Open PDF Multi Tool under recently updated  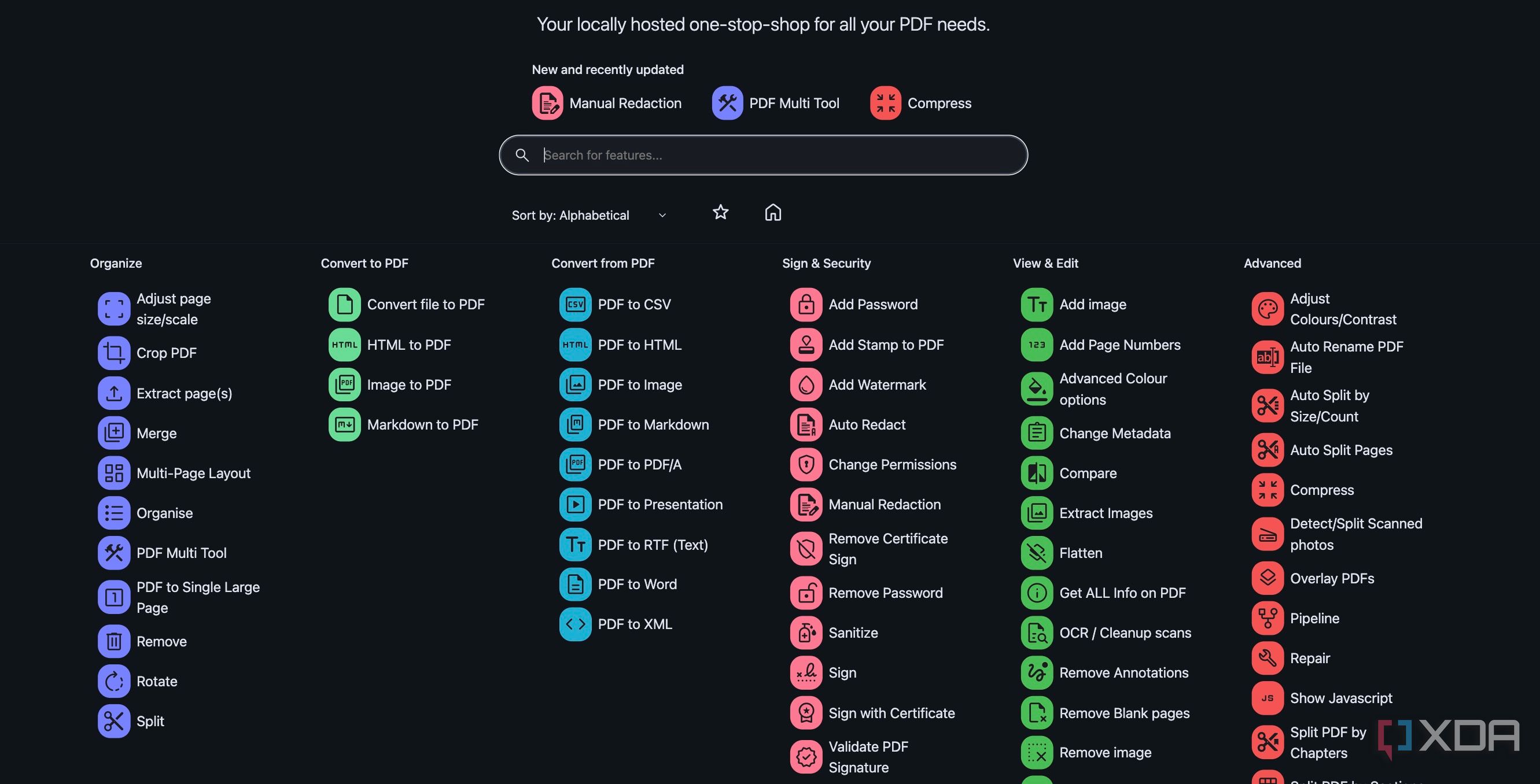click(x=776, y=103)
